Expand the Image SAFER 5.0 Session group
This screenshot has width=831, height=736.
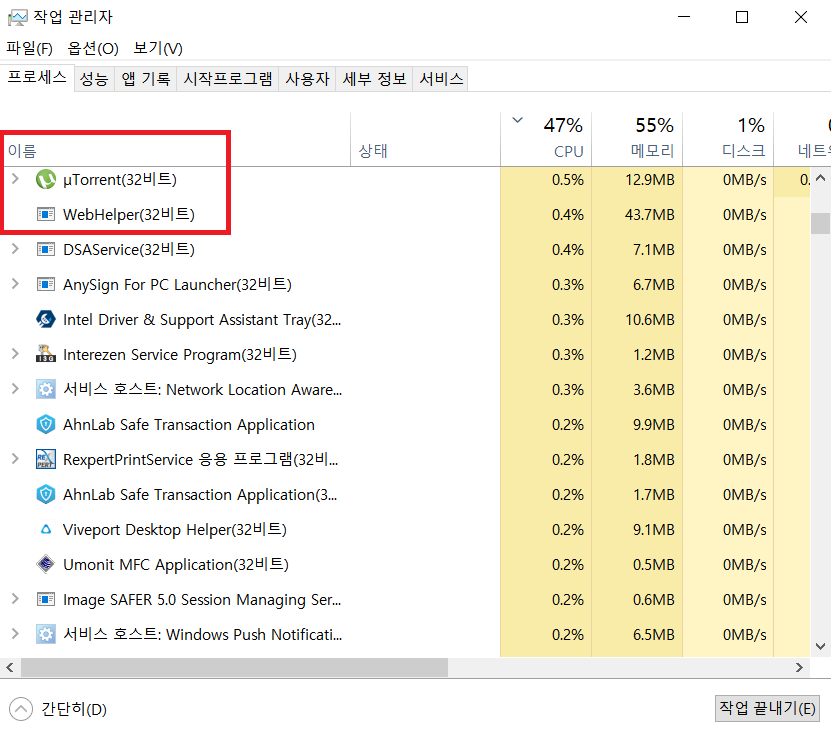point(15,599)
